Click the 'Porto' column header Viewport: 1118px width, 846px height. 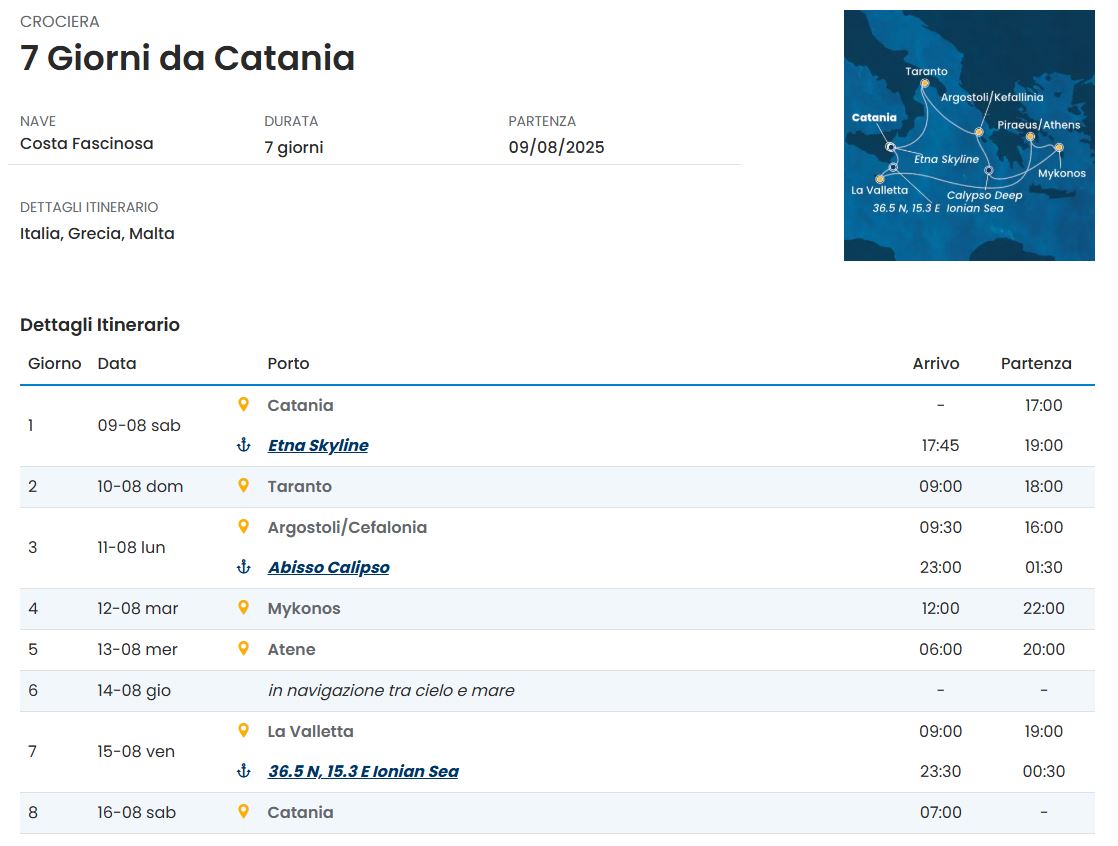point(288,363)
